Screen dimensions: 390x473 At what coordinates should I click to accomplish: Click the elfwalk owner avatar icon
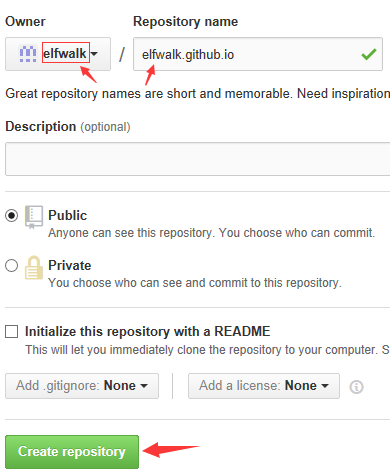pos(28,54)
